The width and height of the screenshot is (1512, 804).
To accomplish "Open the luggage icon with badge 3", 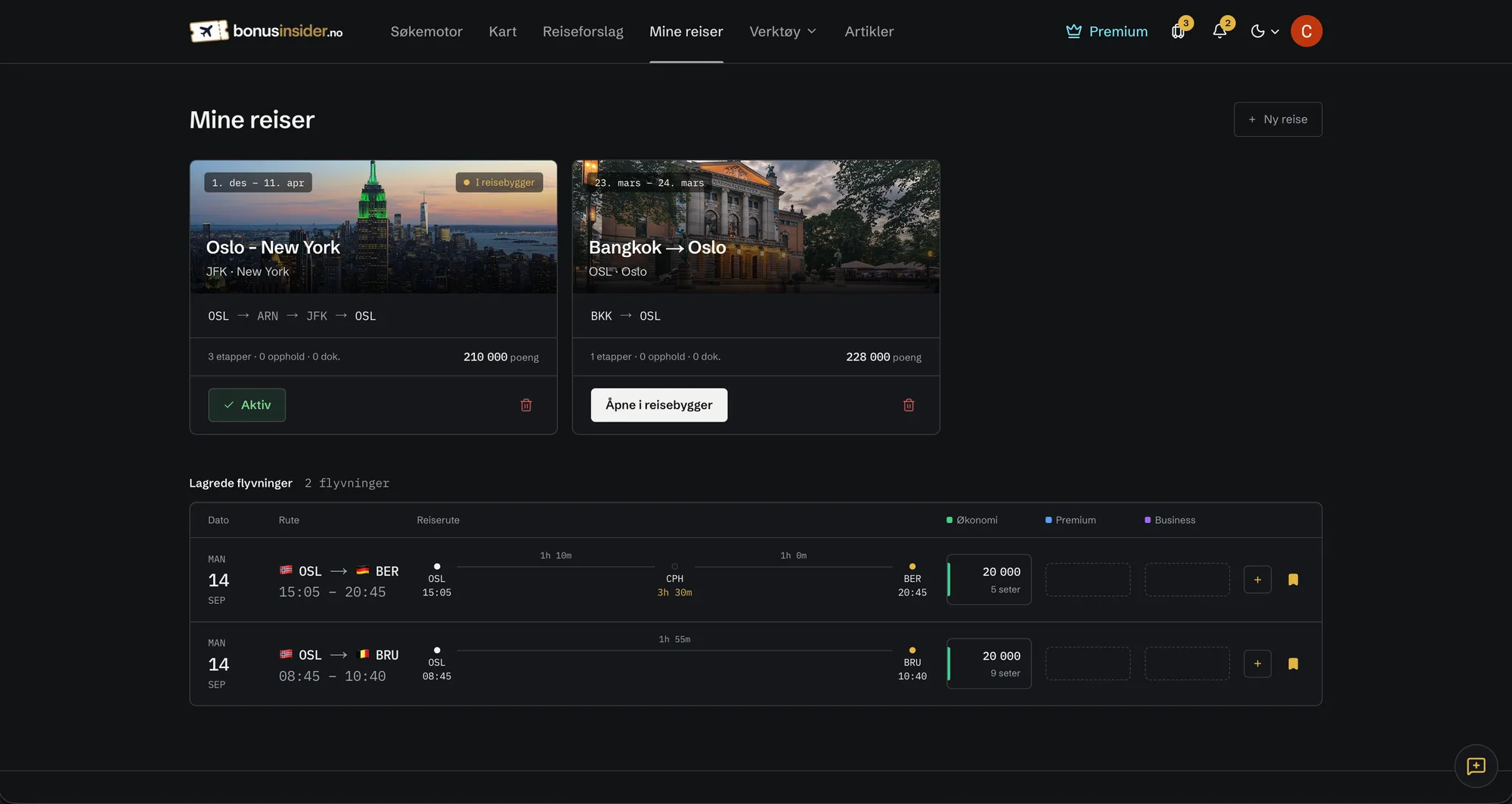I will point(1178,31).
